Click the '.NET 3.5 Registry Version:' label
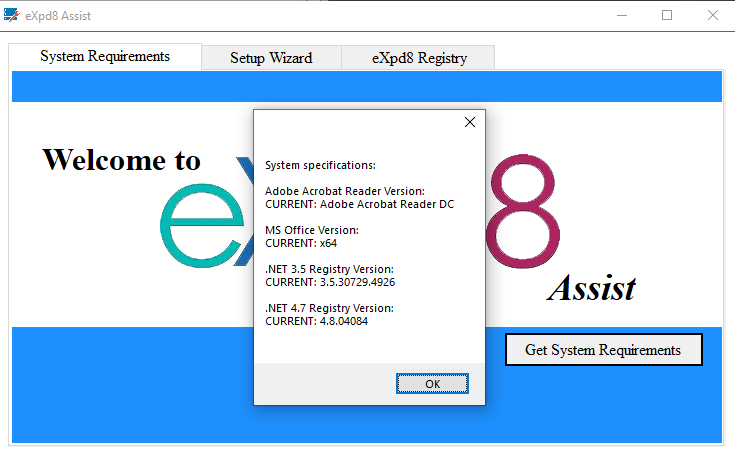The image size is (735, 458). click(x=329, y=269)
